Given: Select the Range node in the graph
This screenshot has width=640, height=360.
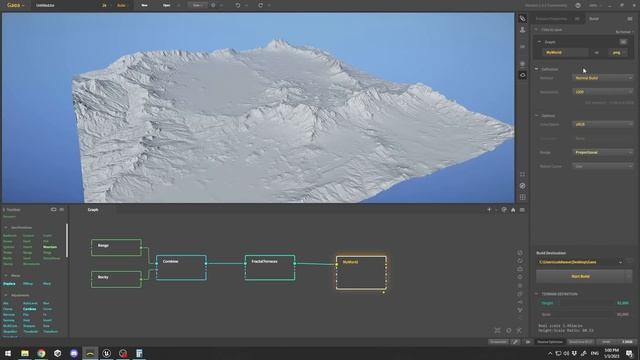Looking at the screenshot, I should [116, 247].
